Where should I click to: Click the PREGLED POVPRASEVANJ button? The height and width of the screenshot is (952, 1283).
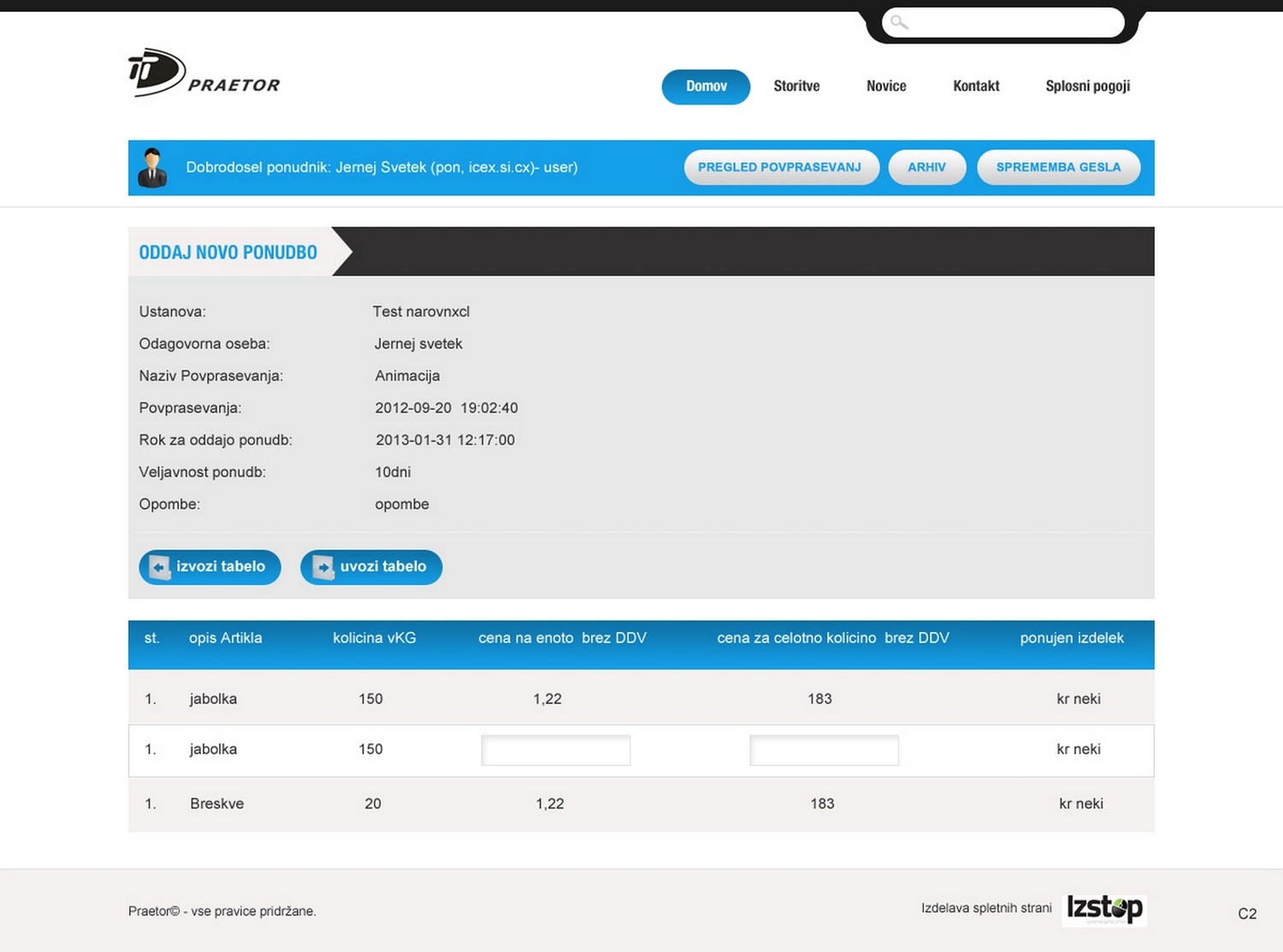781,168
